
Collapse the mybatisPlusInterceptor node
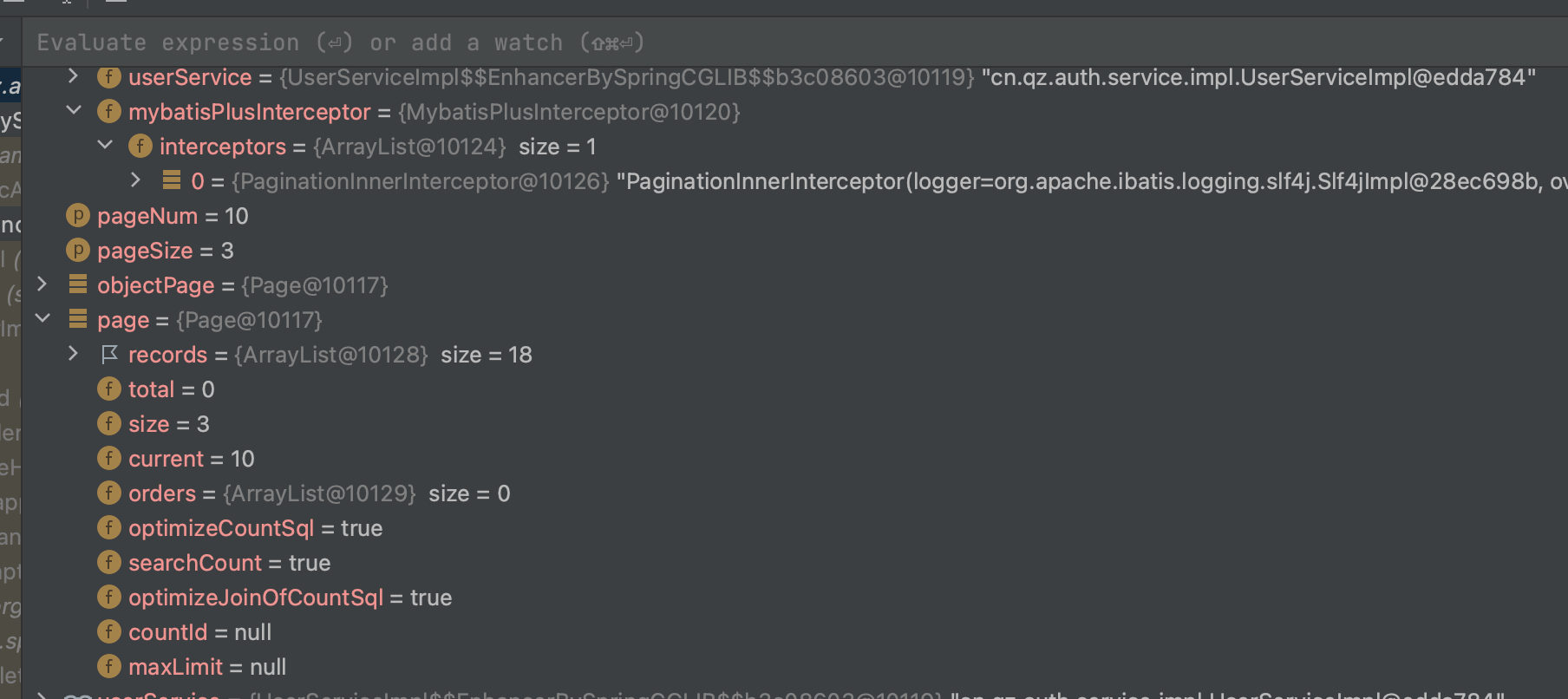(x=74, y=111)
